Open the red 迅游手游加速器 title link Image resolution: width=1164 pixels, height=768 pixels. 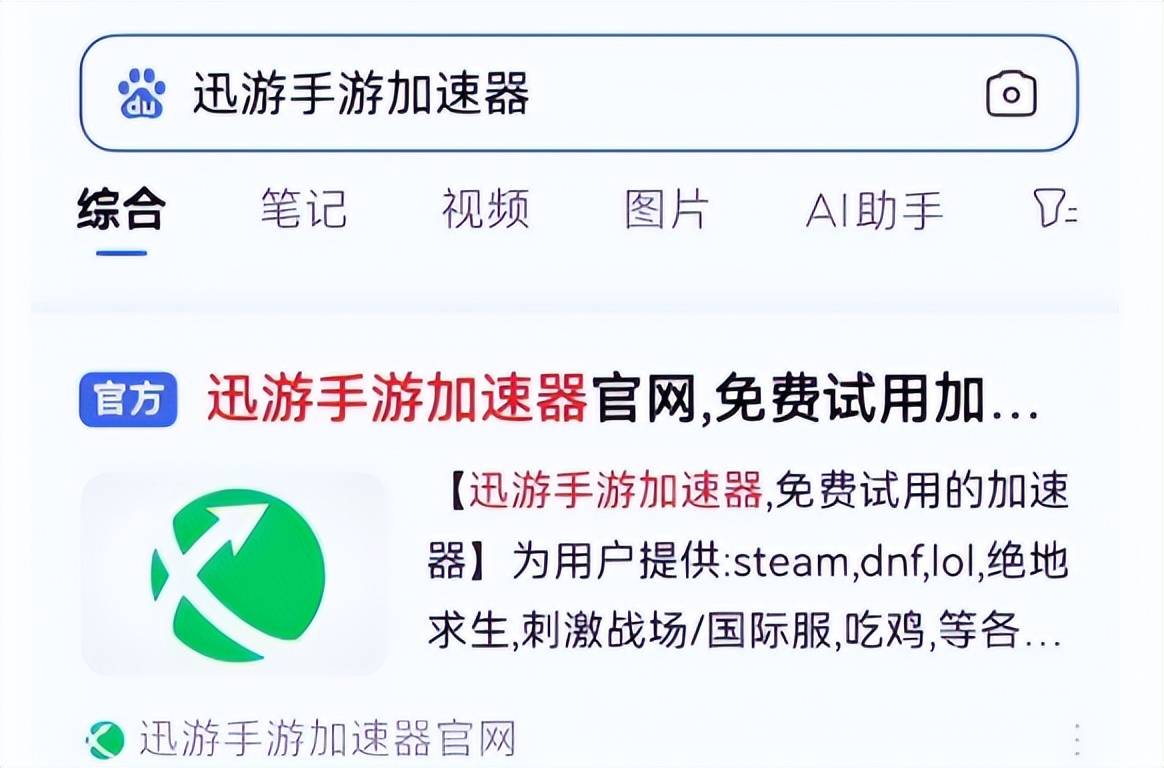[x=397, y=400]
